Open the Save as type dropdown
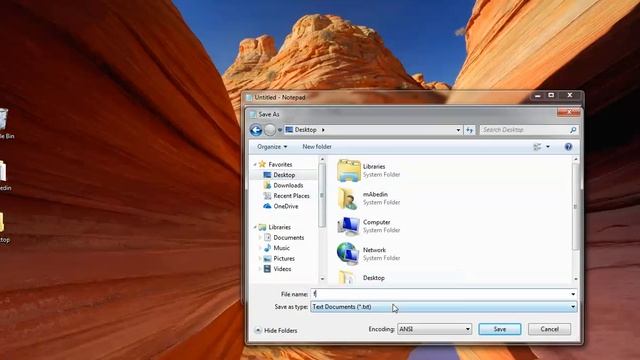 click(443, 307)
